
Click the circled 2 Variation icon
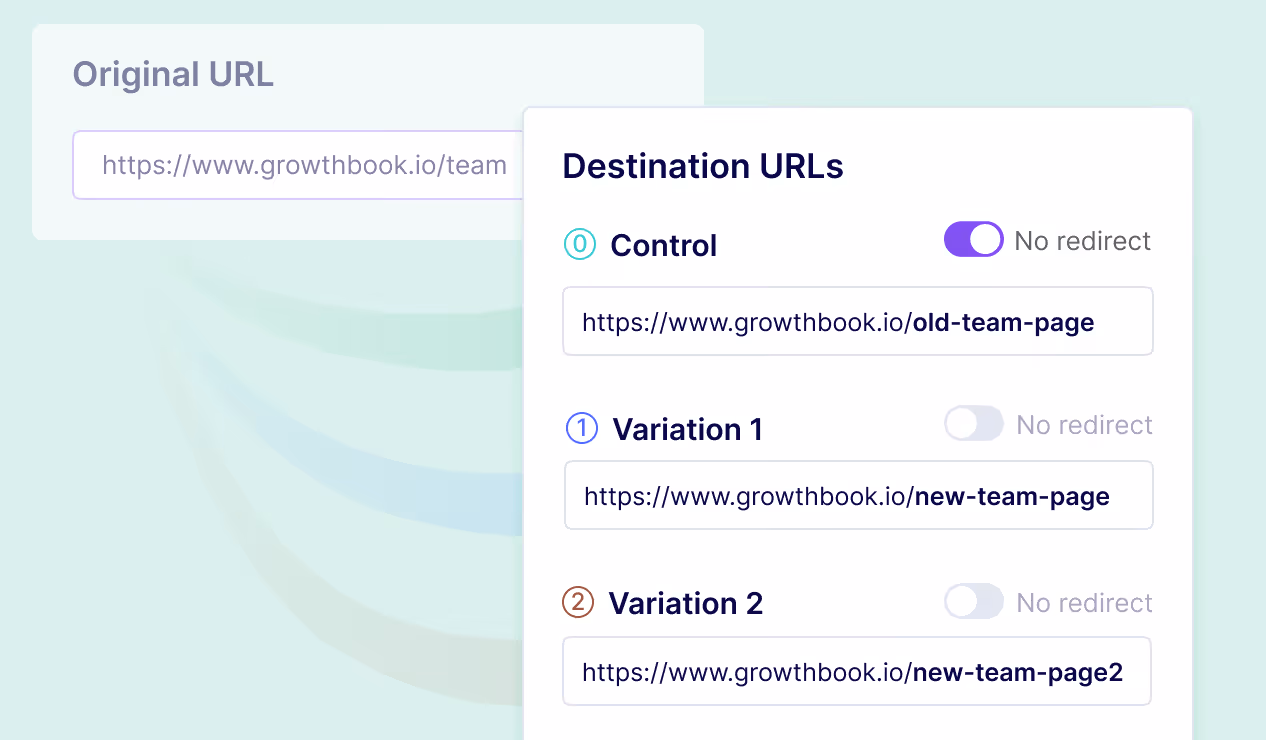[578, 602]
